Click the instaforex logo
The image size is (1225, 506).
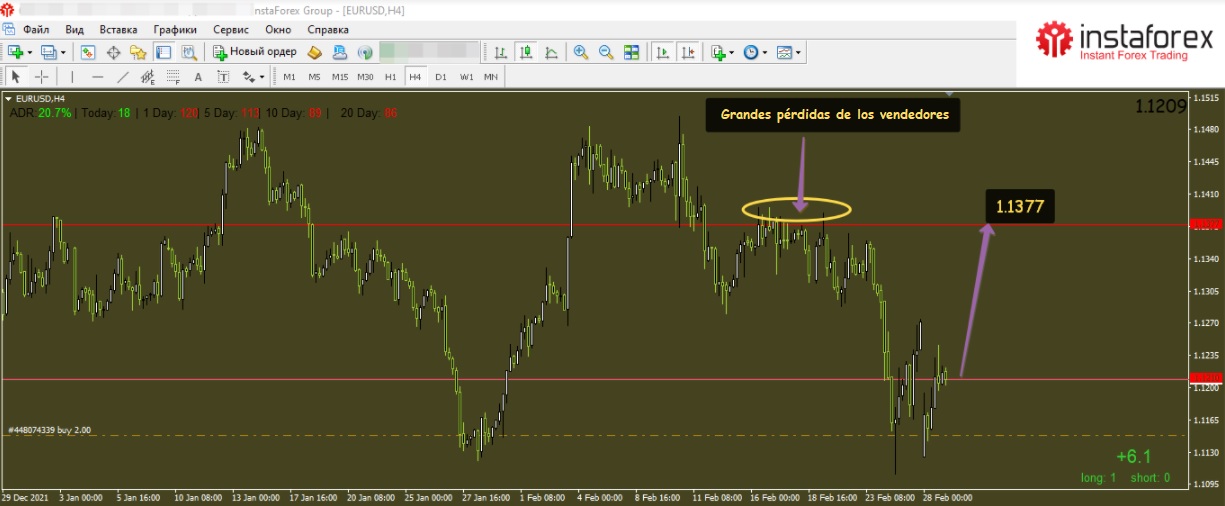point(1124,42)
